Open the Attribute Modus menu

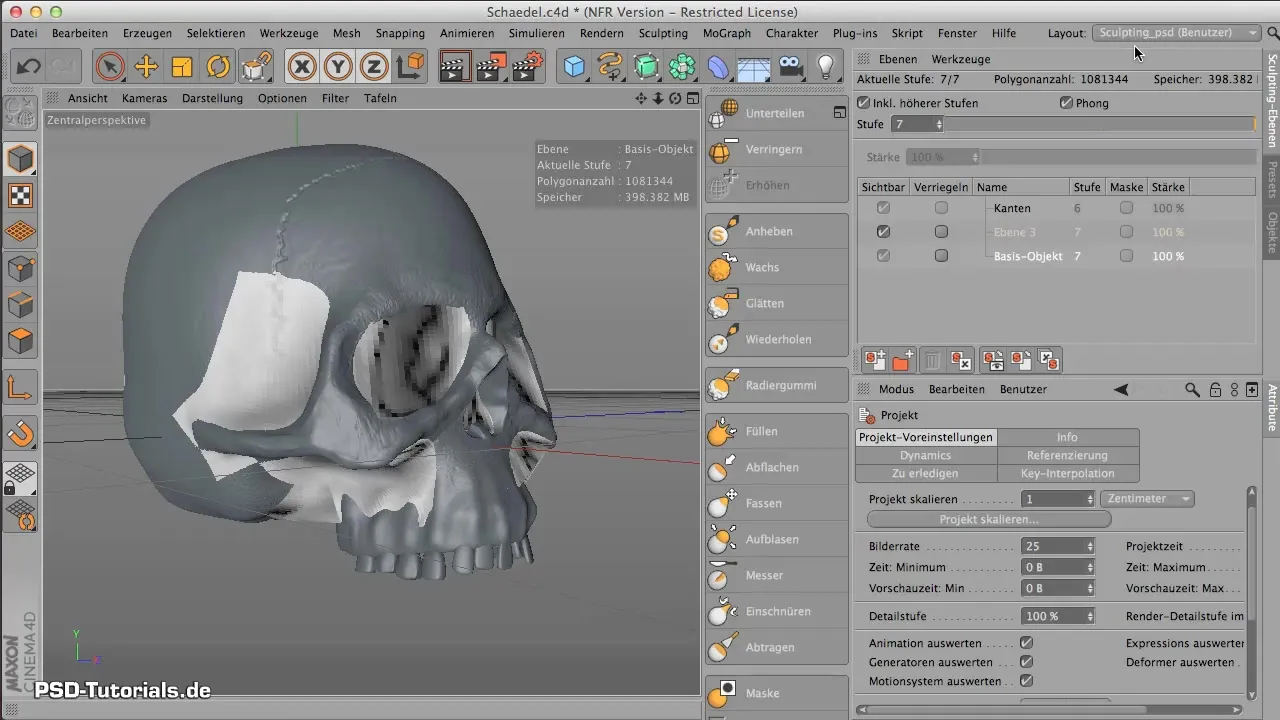point(896,389)
